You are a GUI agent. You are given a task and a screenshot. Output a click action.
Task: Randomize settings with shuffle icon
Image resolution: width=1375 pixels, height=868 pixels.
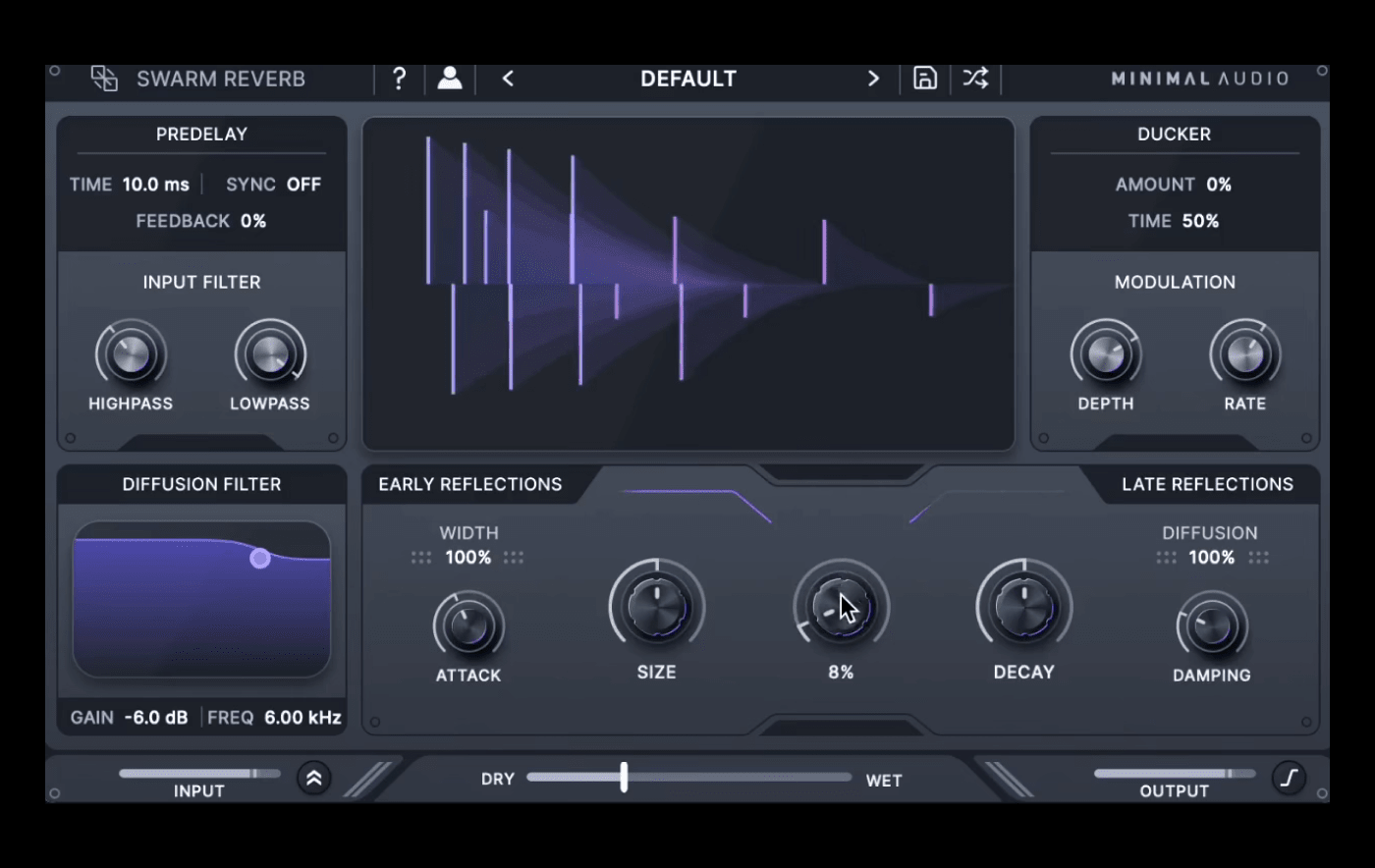pos(975,79)
